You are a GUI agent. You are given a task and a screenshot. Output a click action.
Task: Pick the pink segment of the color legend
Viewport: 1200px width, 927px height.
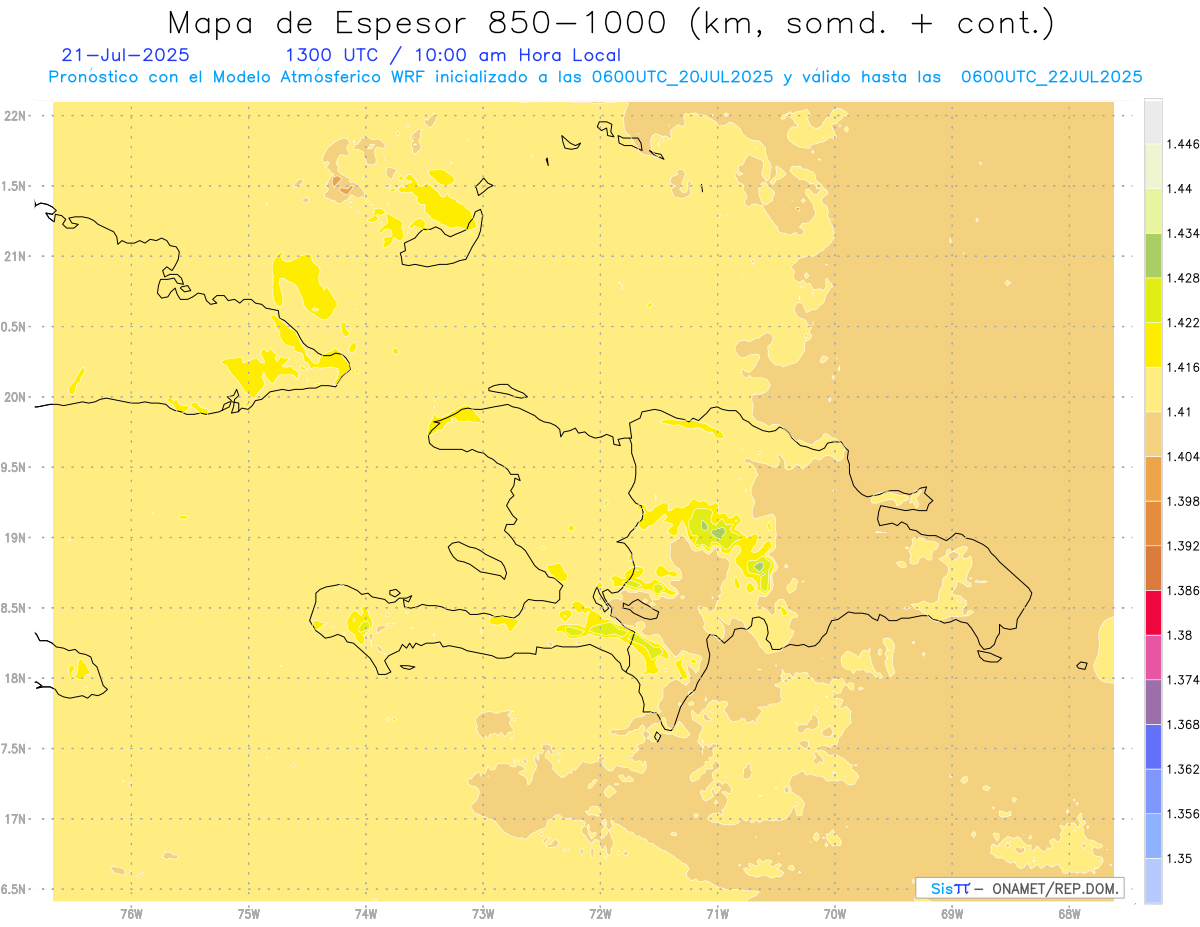1153,656
